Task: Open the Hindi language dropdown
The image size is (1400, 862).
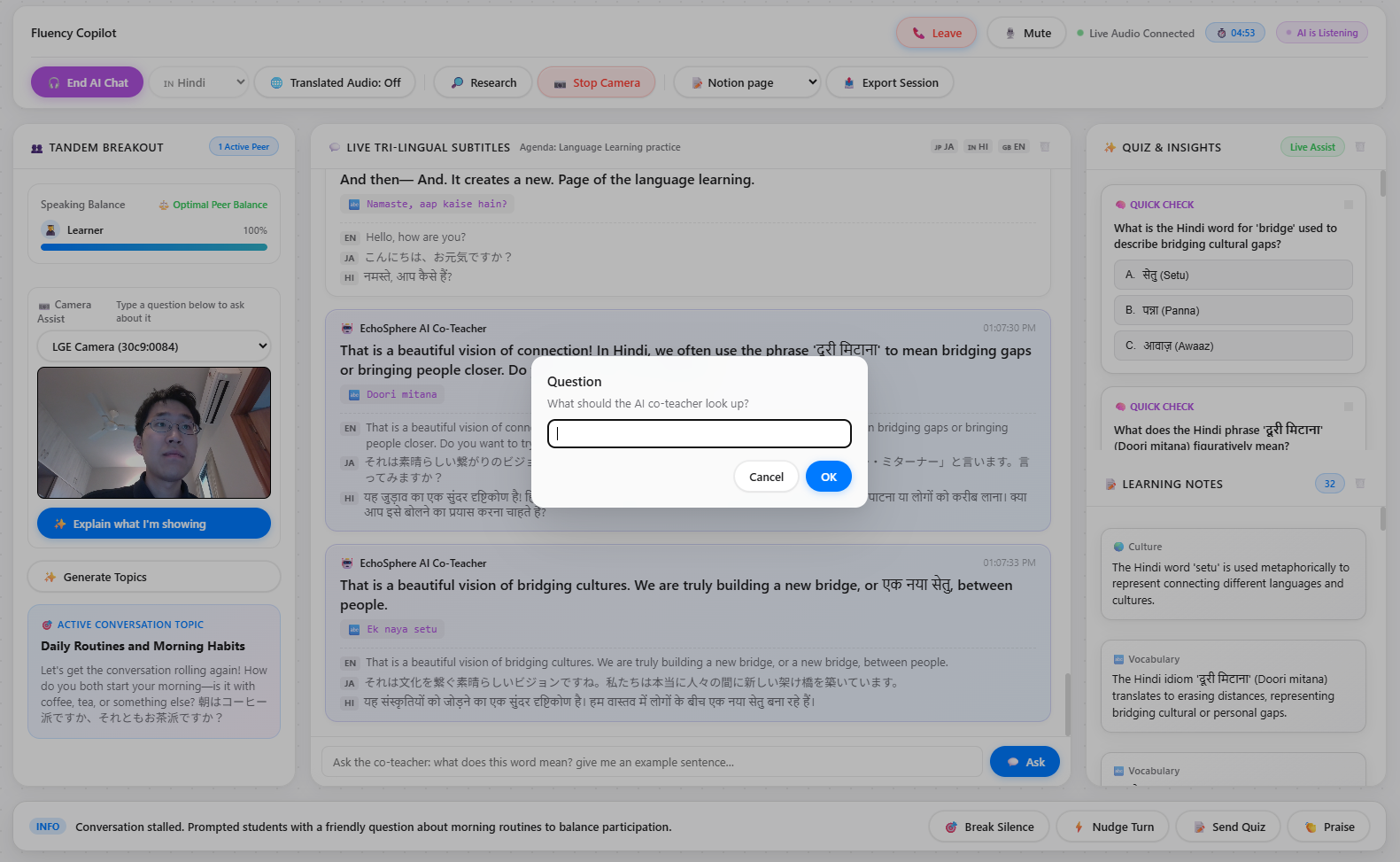Action: click(x=199, y=82)
